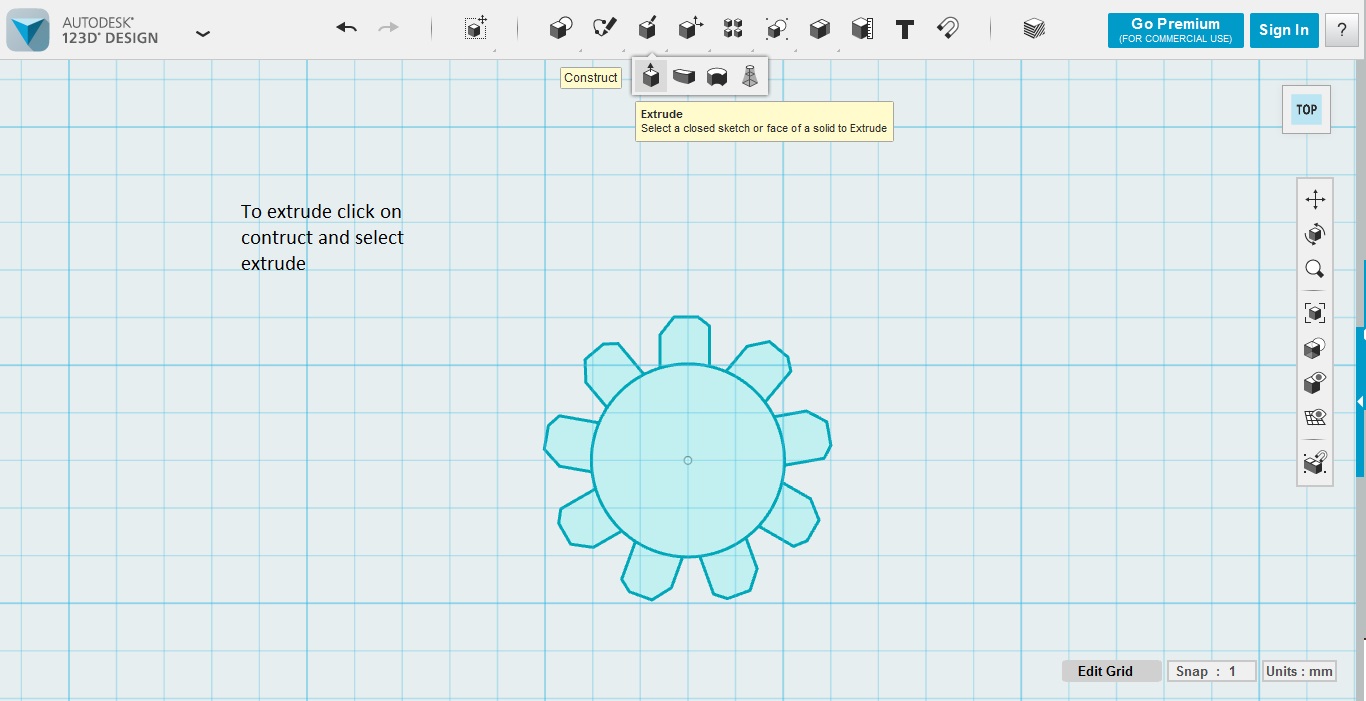
Task: Select the Measure tool
Action: [x=861, y=29]
